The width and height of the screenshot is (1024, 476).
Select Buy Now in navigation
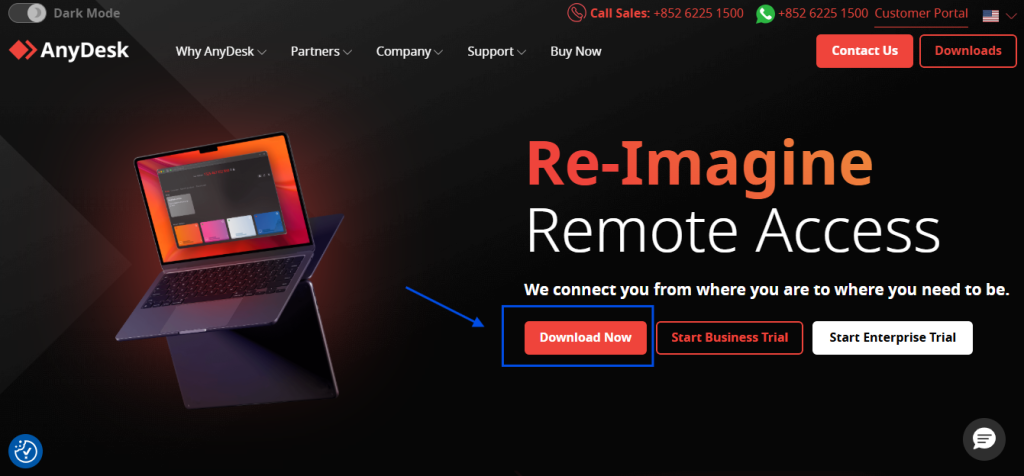pos(576,52)
